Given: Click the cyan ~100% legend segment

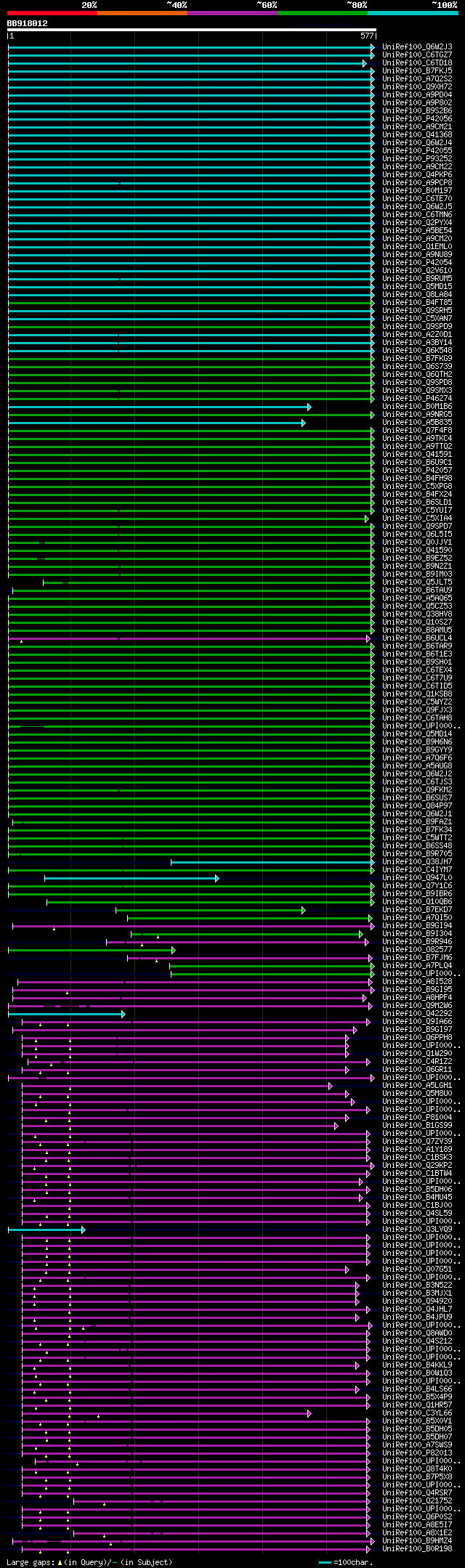Looking at the screenshot, I should click(x=413, y=13).
